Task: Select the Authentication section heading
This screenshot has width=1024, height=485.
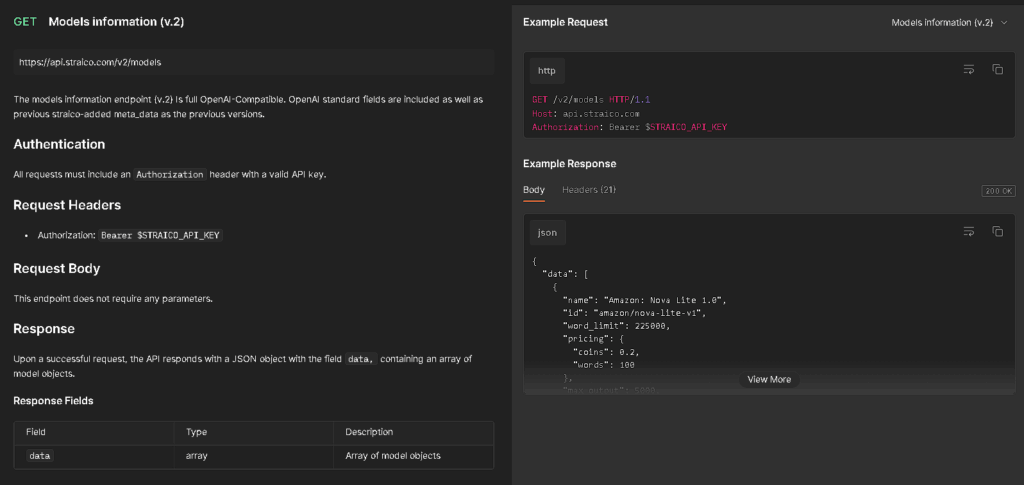Action: pos(59,144)
